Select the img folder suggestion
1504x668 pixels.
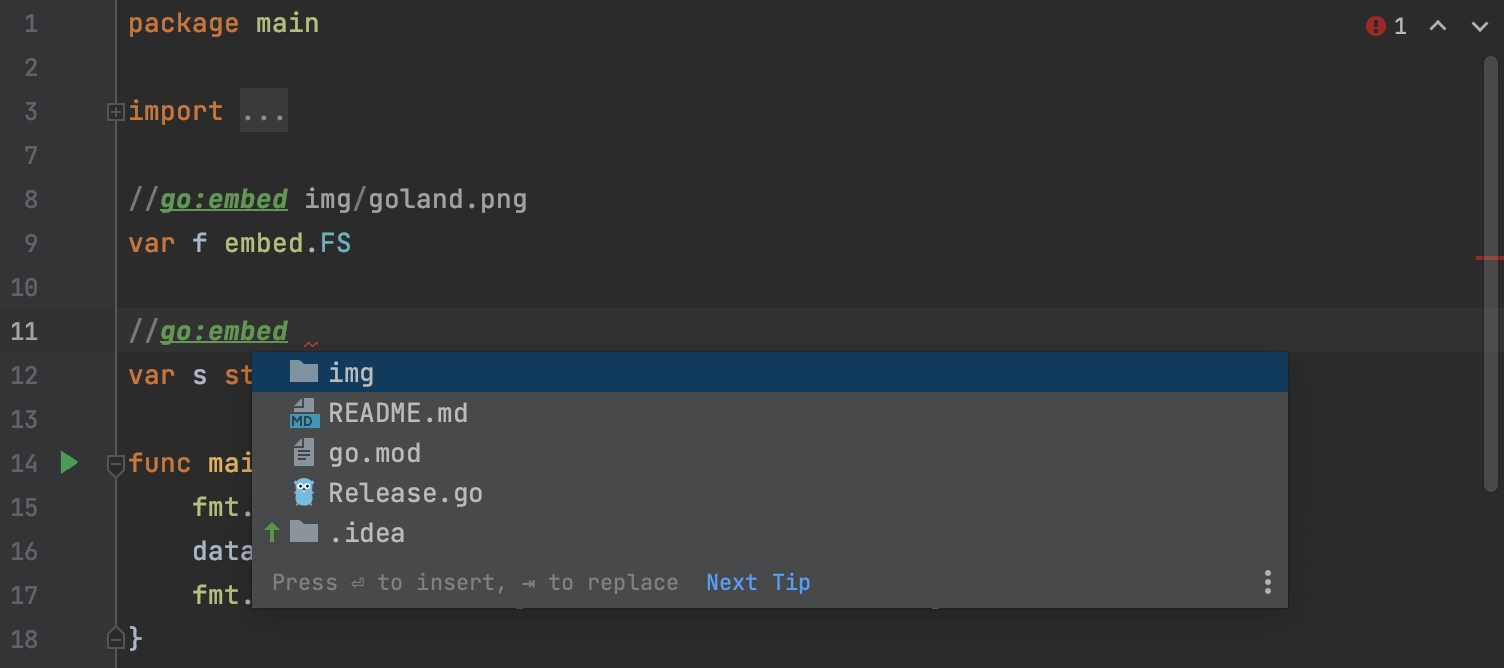(769, 373)
